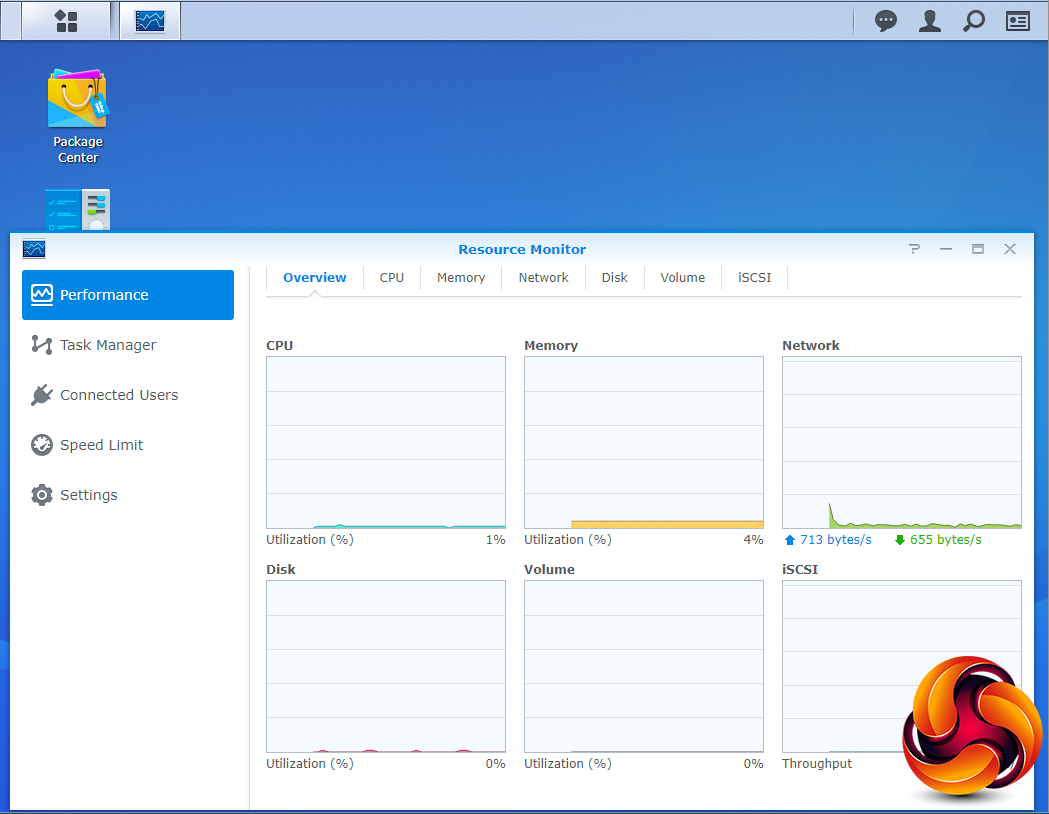
Task: Click the iSCSI Throughput label
Action: coord(817,764)
